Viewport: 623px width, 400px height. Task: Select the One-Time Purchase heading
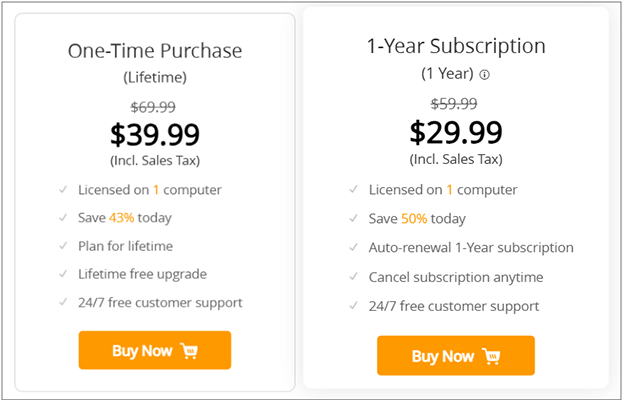[x=155, y=51]
